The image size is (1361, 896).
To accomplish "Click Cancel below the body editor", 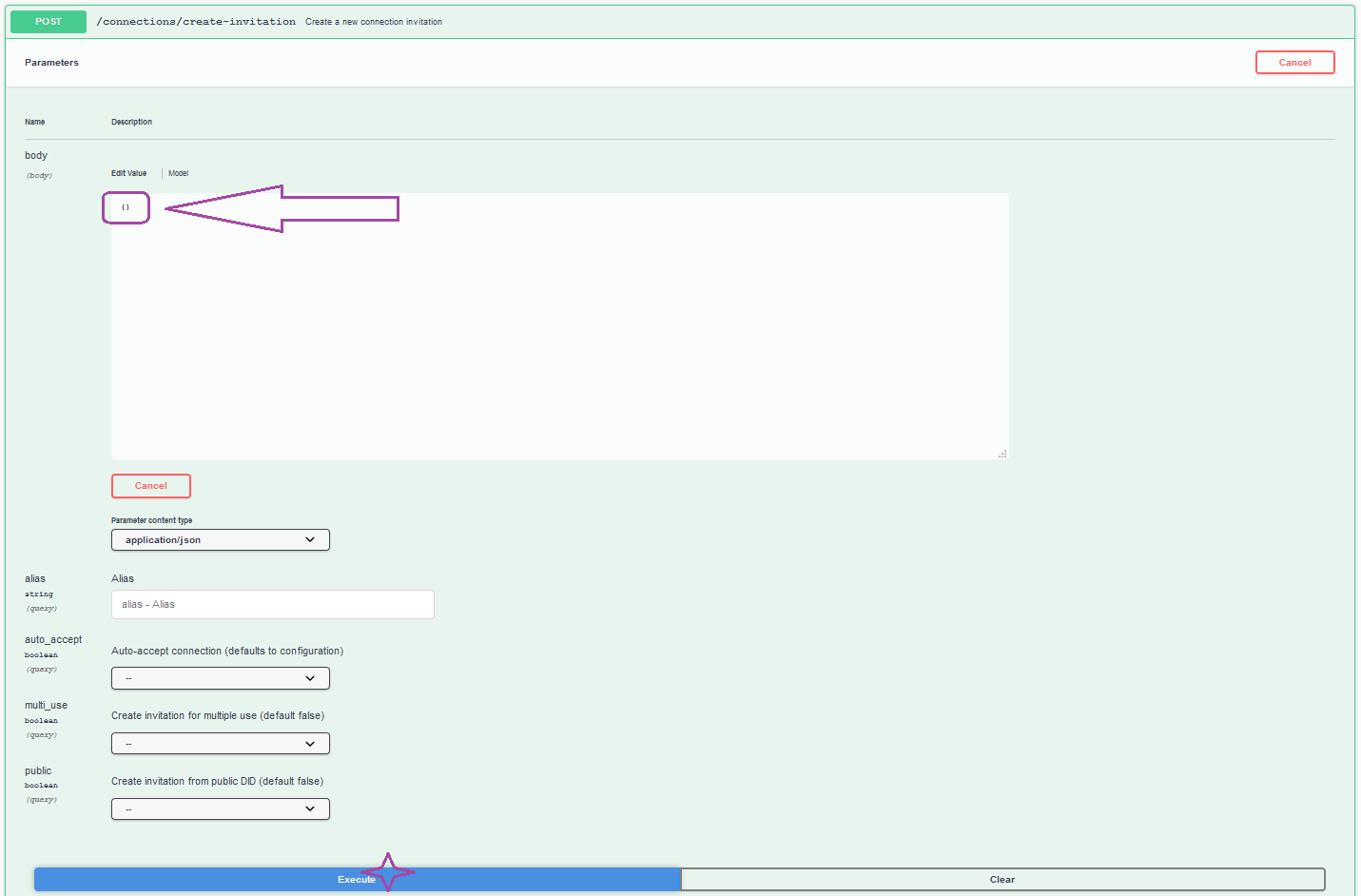I will coord(150,485).
